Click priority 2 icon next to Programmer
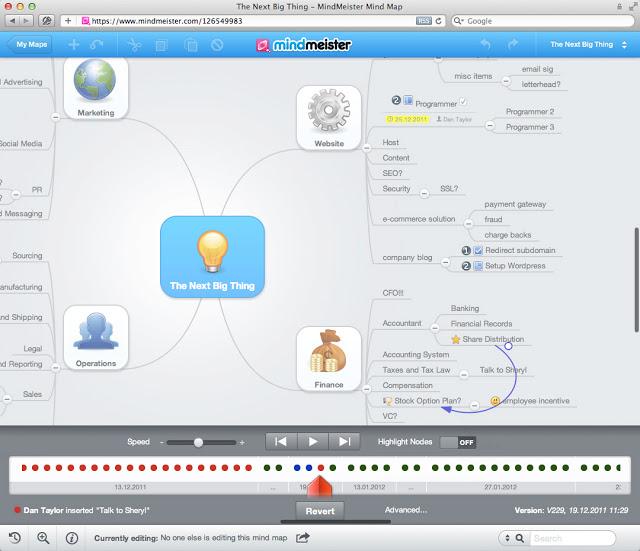The image size is (640, 551). tap(396, 100)
